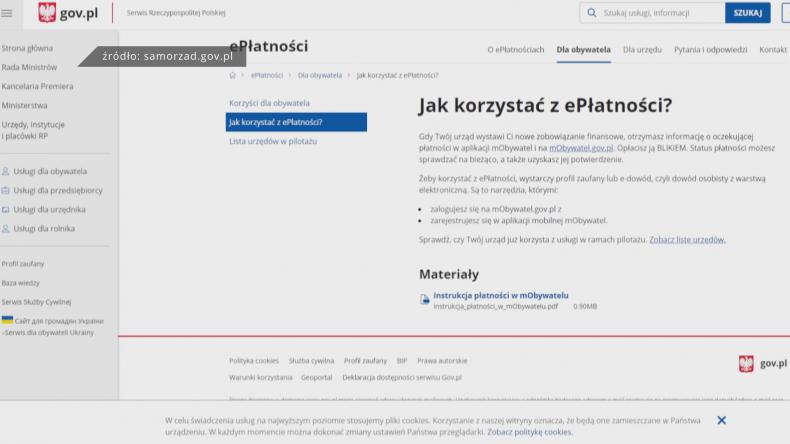The height and width of the screenshot is (444, 790).
Task: Open Serwis Służby Cywilnej sidebar link
Action: [36, 302]
